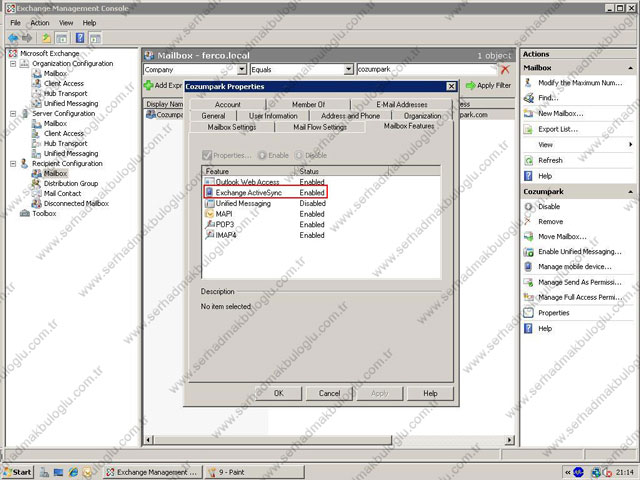Click the Refresh action icon
This screenshot has height=480, width=640.
tap(529, 160)
